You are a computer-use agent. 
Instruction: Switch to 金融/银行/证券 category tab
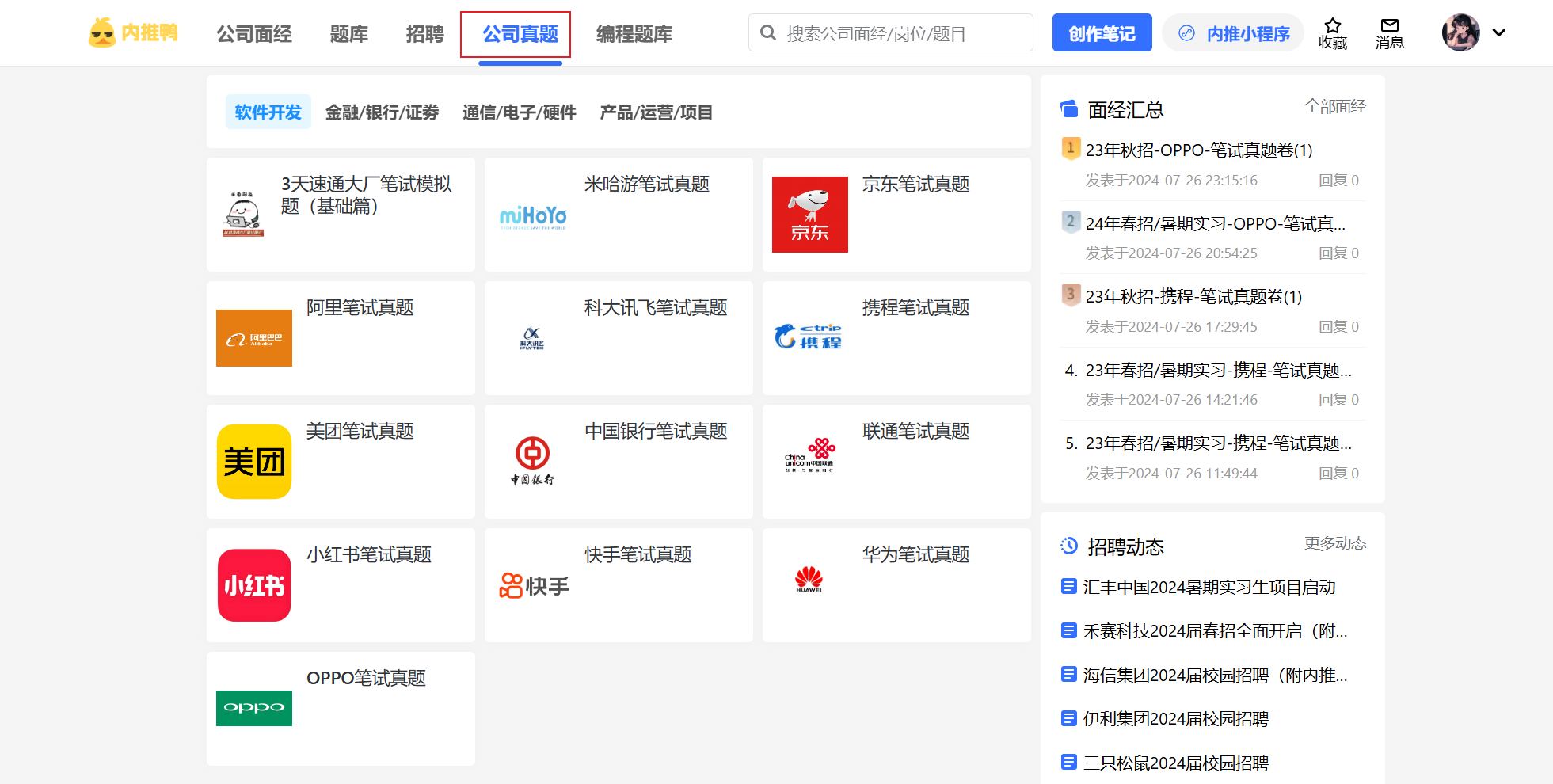pyautogui.click(x=382, y=112)
